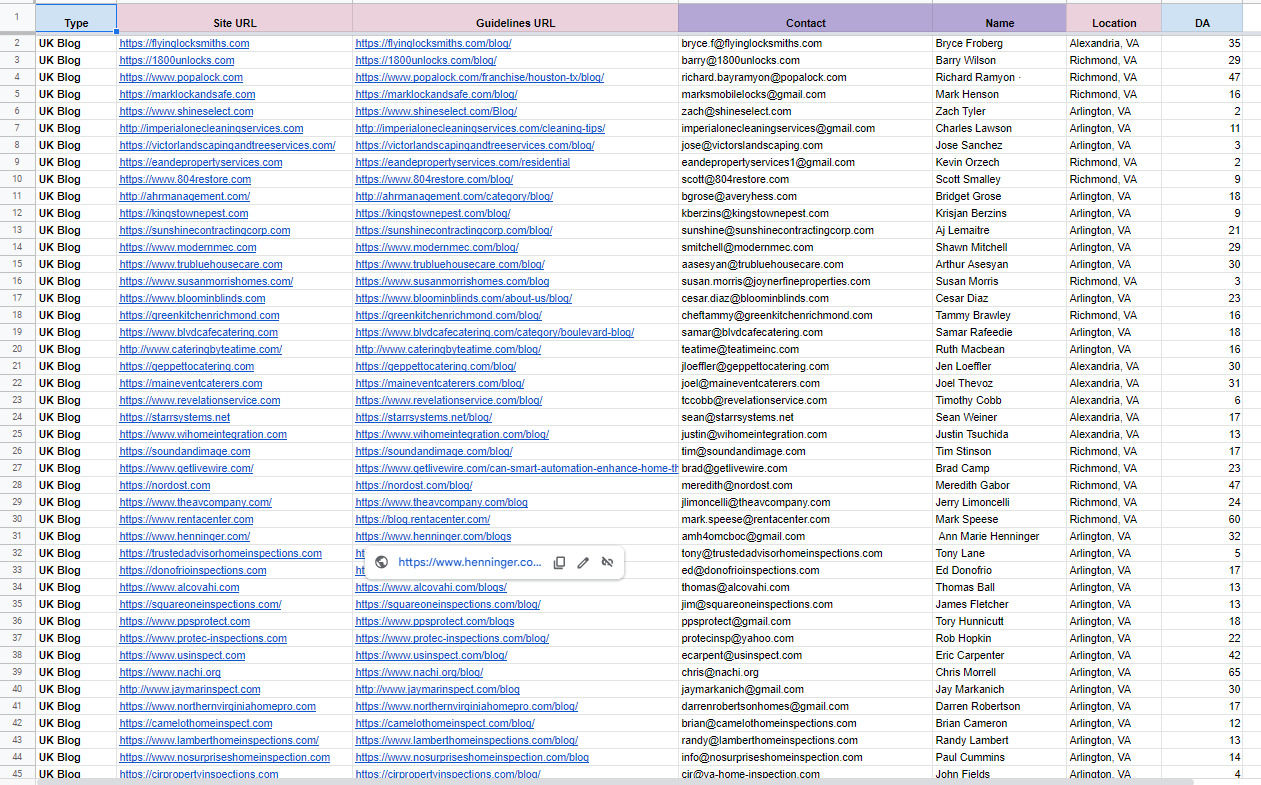Select the protecinsp@yahoo.com contact cell
The image size is (1261, 785).
click(x=806, y=638)
